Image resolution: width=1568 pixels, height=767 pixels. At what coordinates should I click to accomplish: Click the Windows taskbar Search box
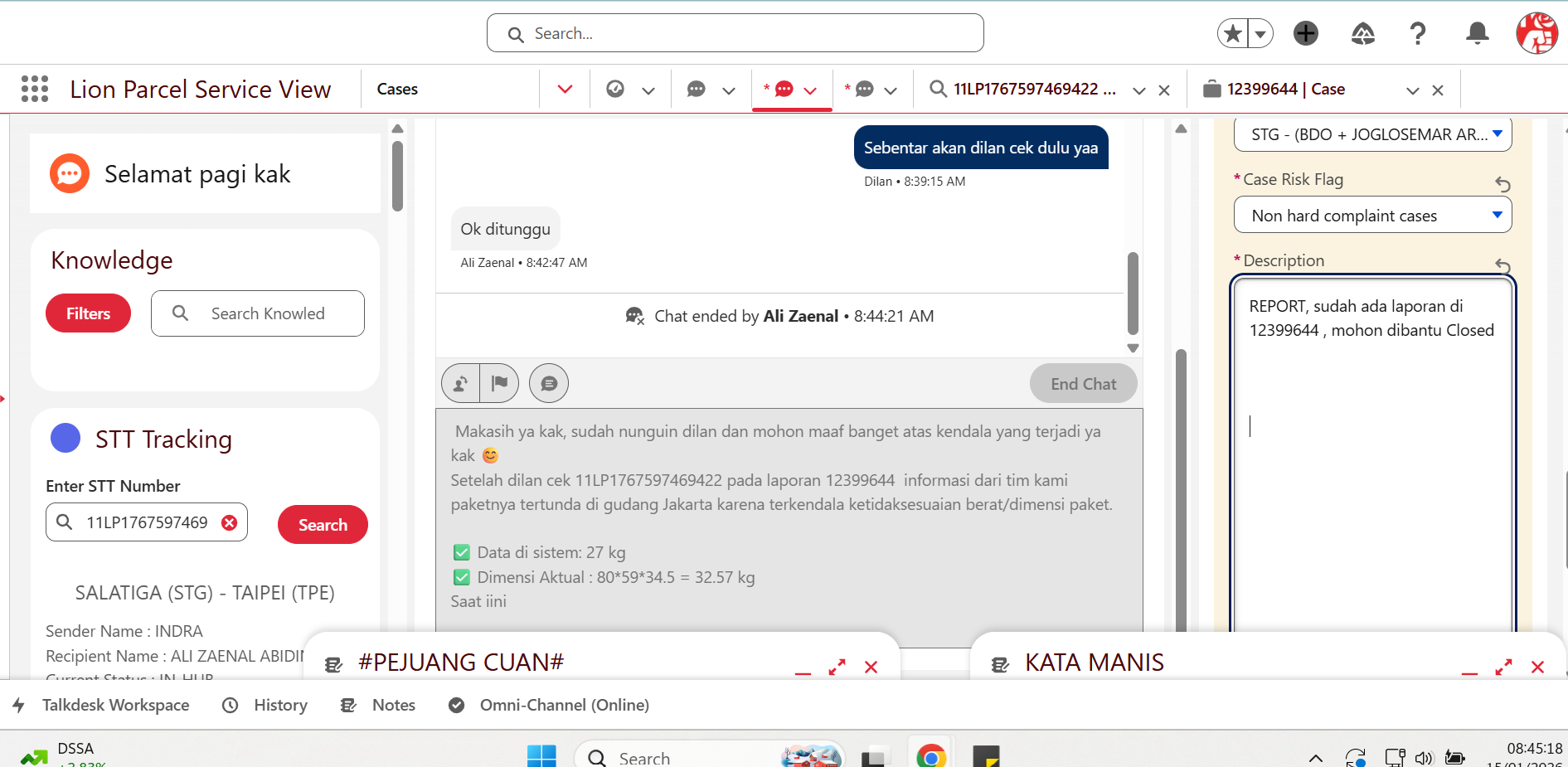click(x=709, y=756)
